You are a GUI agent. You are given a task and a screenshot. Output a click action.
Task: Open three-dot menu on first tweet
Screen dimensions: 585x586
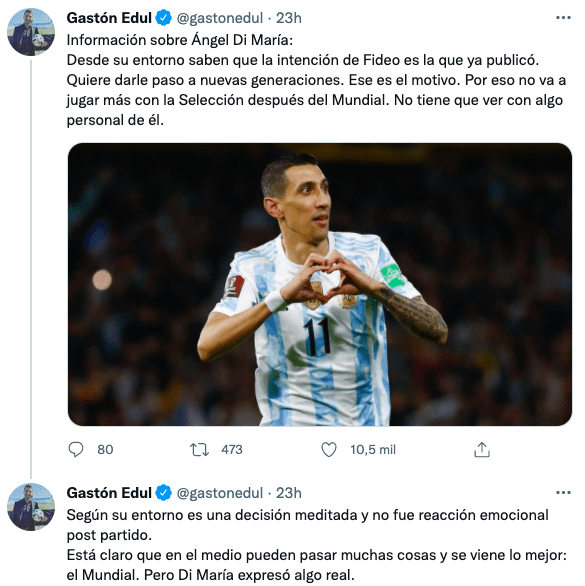pos(563,18)
